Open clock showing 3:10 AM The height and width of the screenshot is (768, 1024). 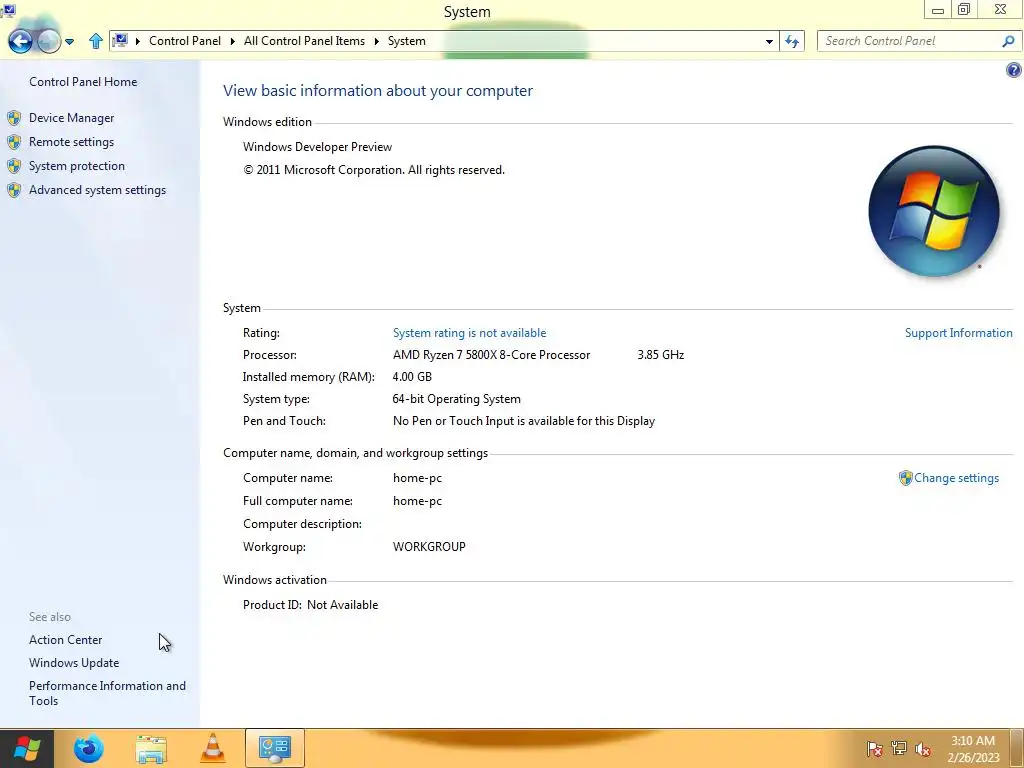point(973,749)
